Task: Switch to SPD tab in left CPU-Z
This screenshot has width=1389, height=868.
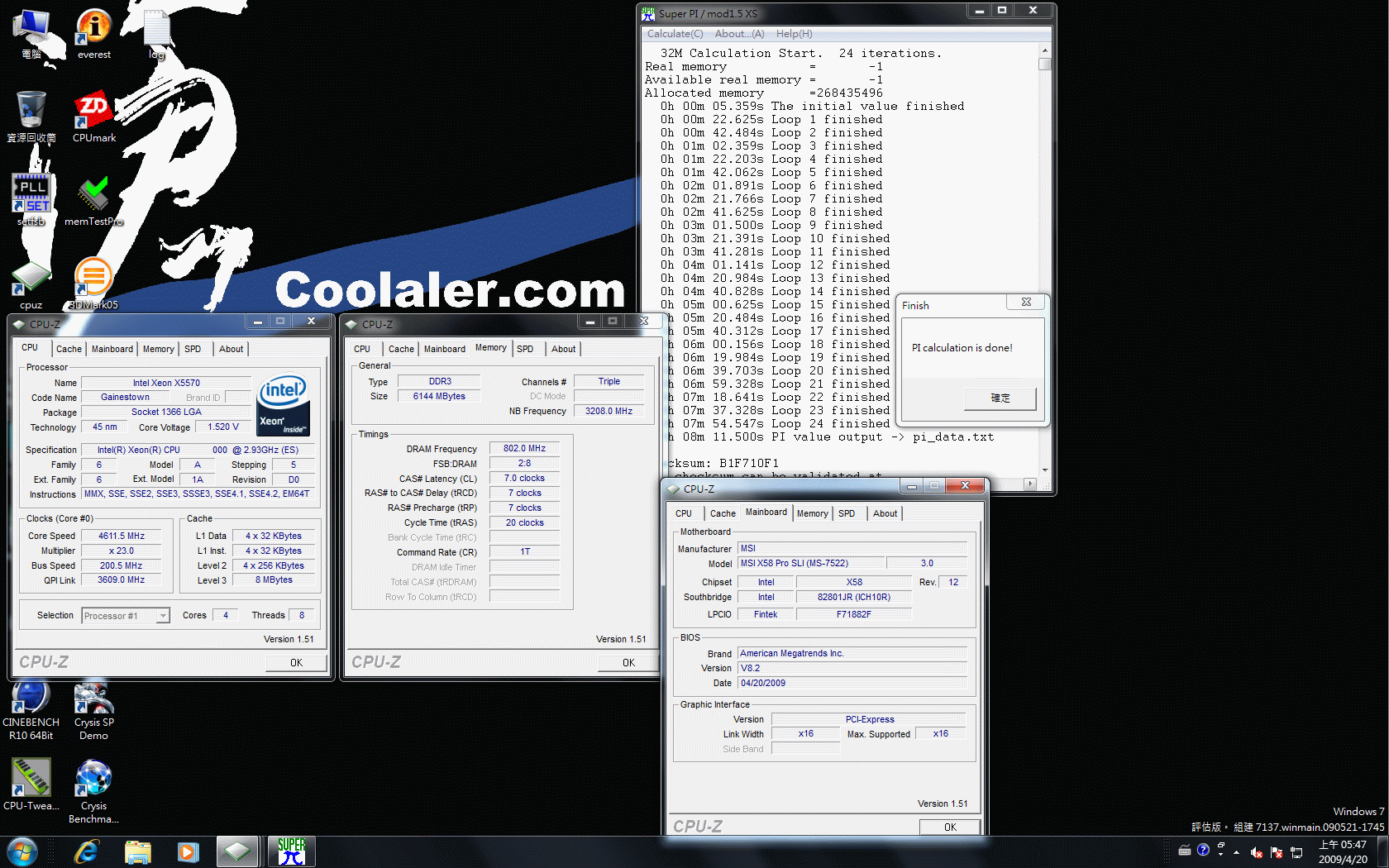Action: coord(193,349)
